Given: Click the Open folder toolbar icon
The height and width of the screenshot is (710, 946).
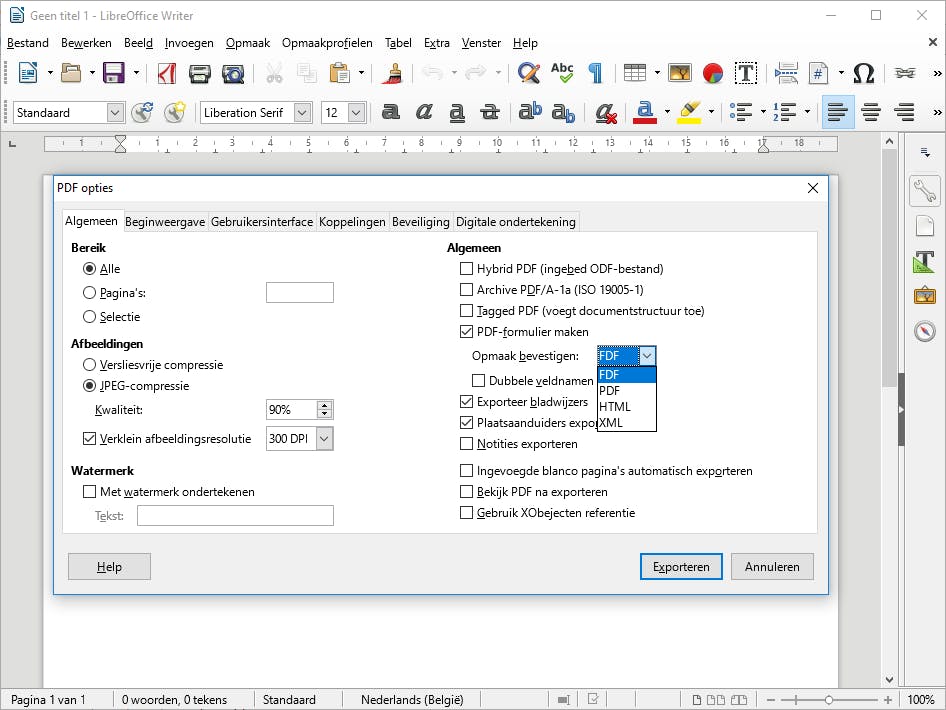Looking at the screenshot, I should (71, 73).
